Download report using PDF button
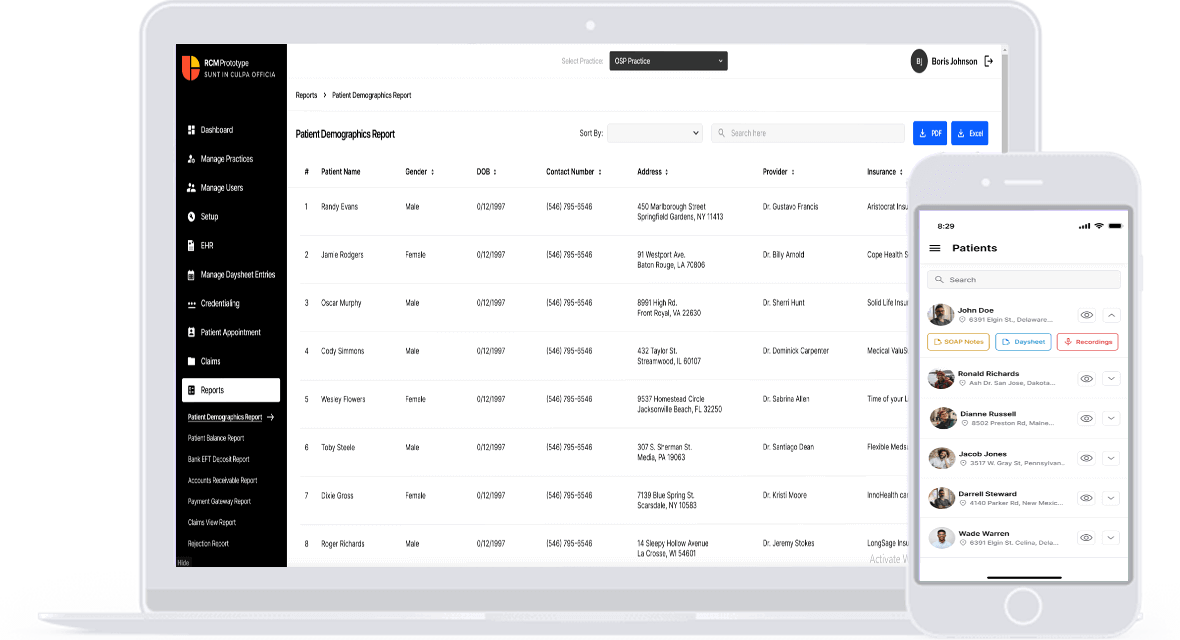1180x640 pixels. pyautogui.click(x=930, y=133)
